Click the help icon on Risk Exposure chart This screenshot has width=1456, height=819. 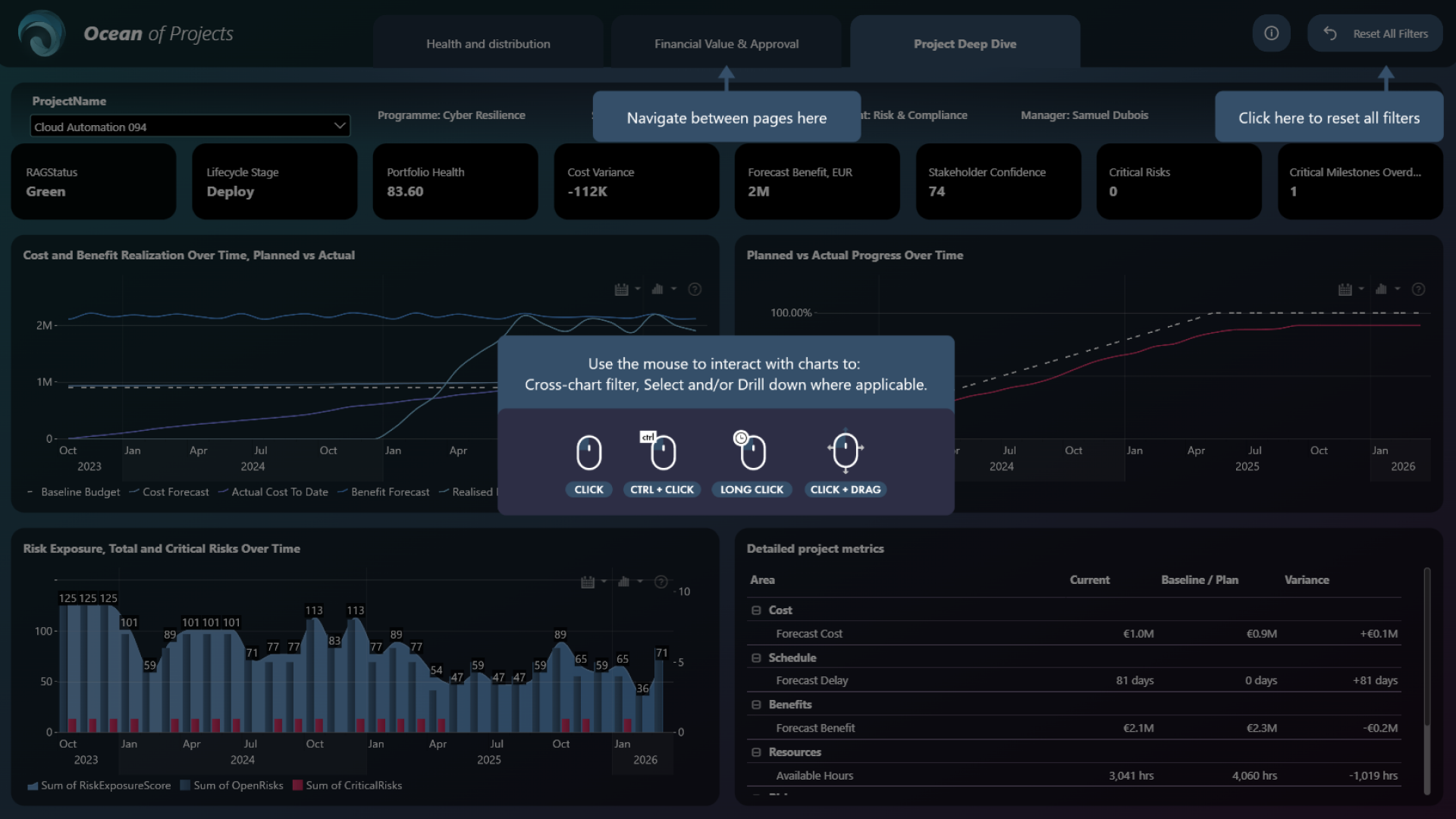coord(661,582)
